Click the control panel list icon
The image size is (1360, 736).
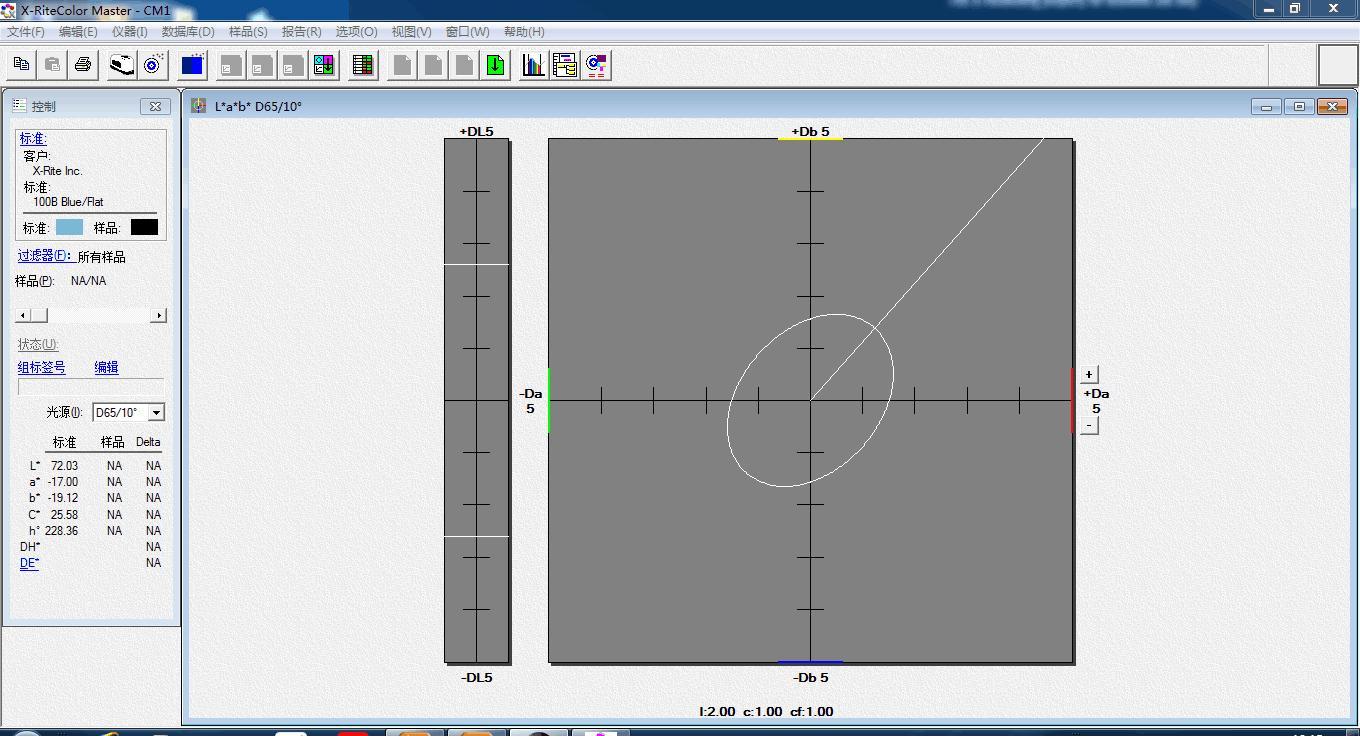point(19,105)
